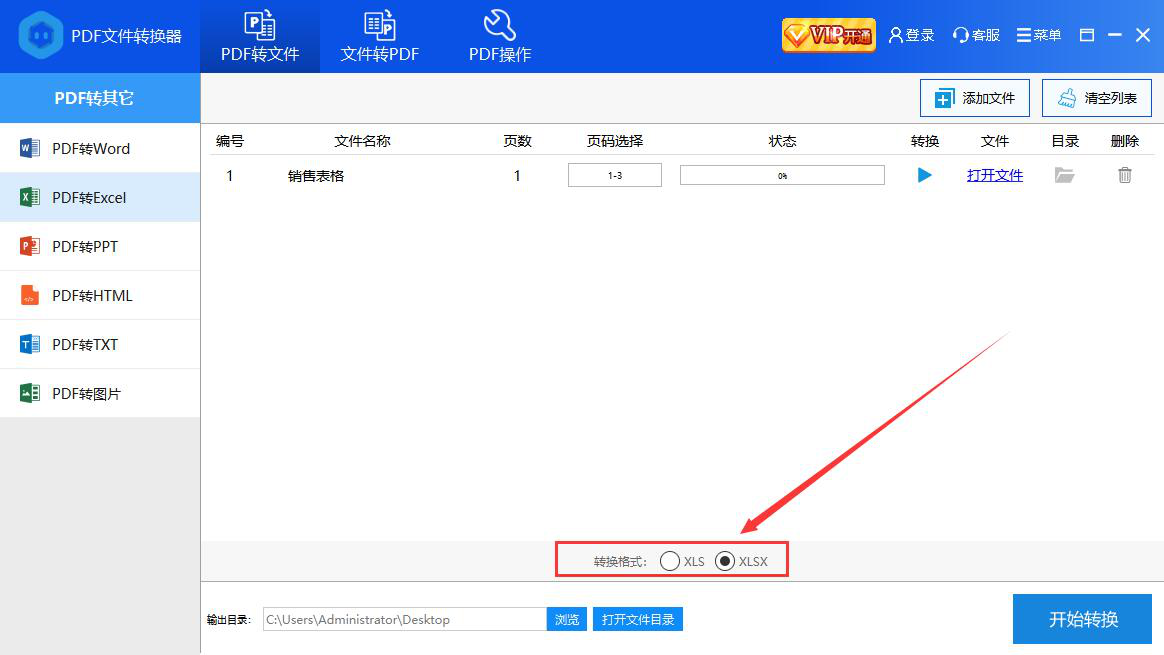Click the page range field 1-3
The width and height of the screenshot is (1164, 655).
[x=615, y=175]
